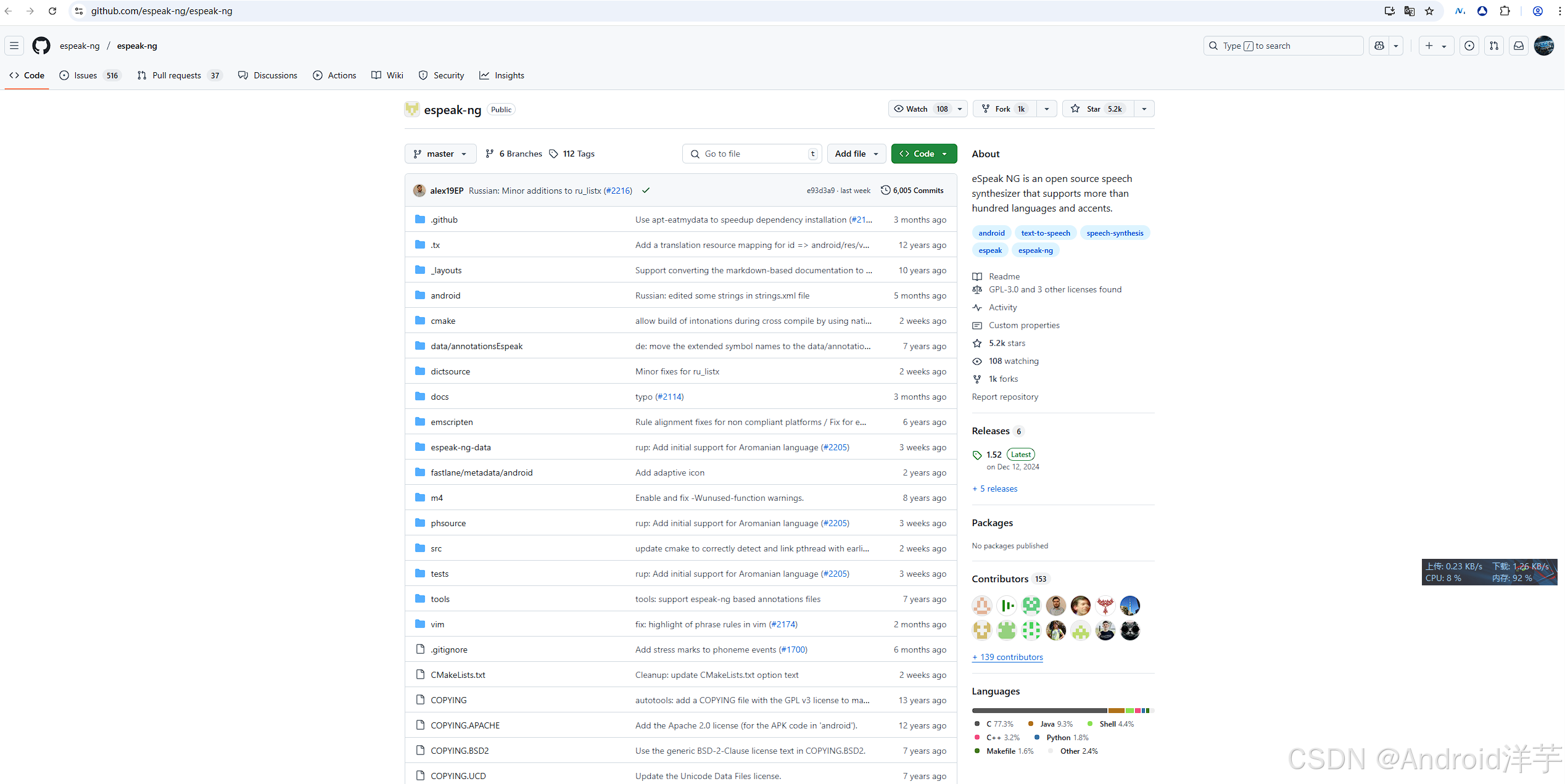The width and height of the screenshot is (1565, 784).
Task: Open the 6,005 Commits history
Action: pyautogui.click(x=912, y=191)
